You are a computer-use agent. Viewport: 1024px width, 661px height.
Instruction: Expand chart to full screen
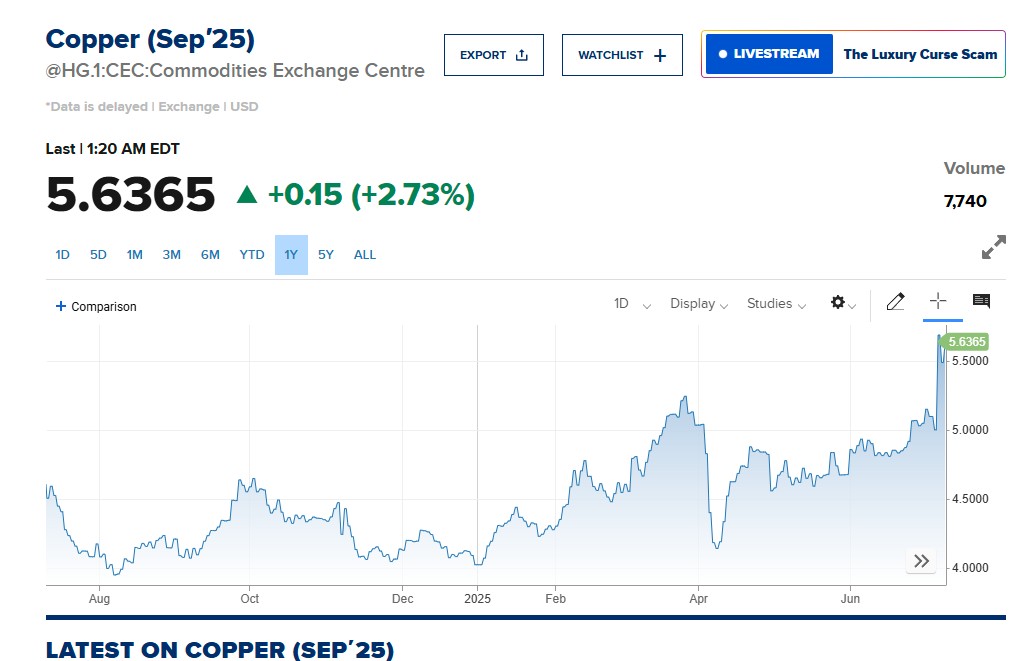tap(993, 248)
